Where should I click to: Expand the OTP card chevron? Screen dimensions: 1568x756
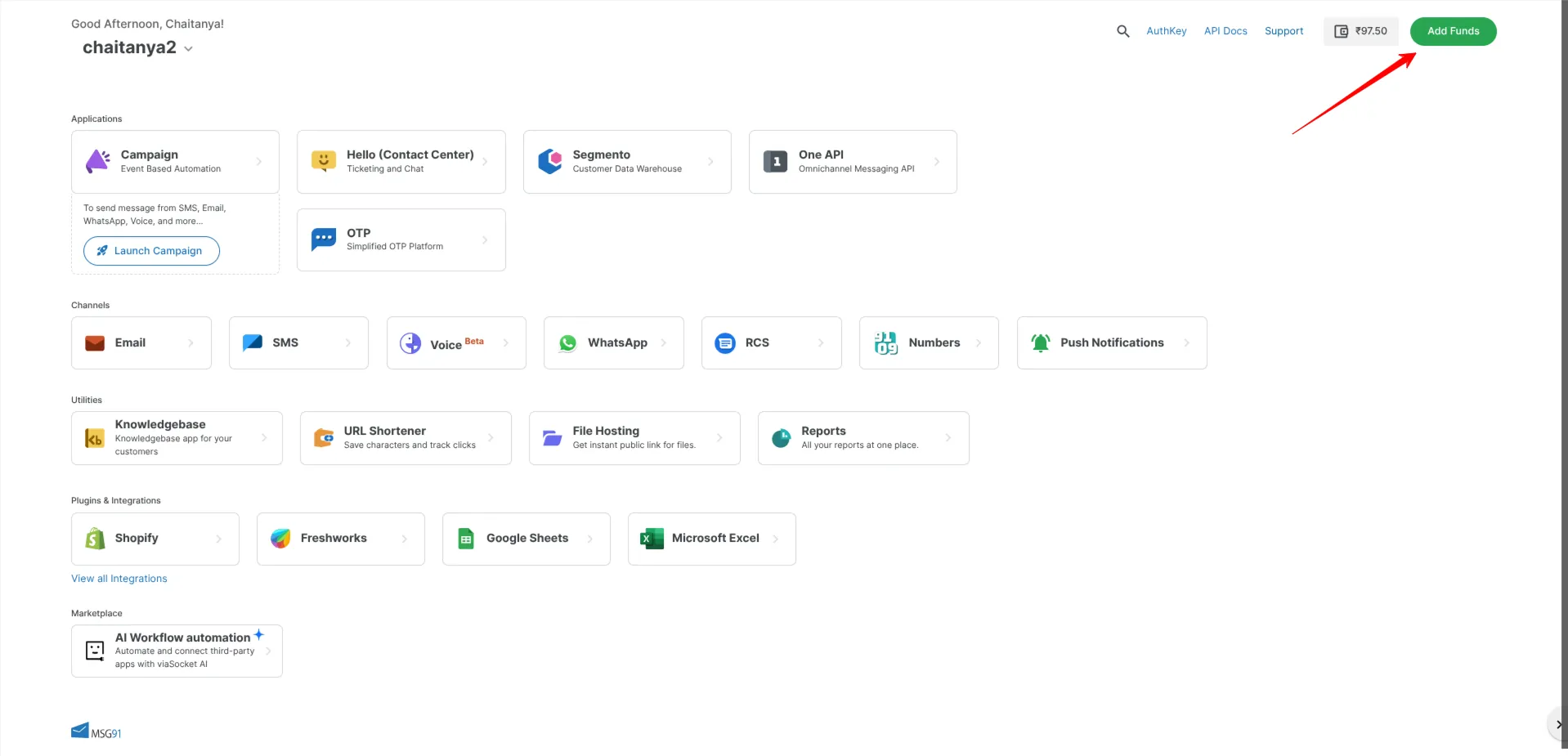click(x=486, y=240)
